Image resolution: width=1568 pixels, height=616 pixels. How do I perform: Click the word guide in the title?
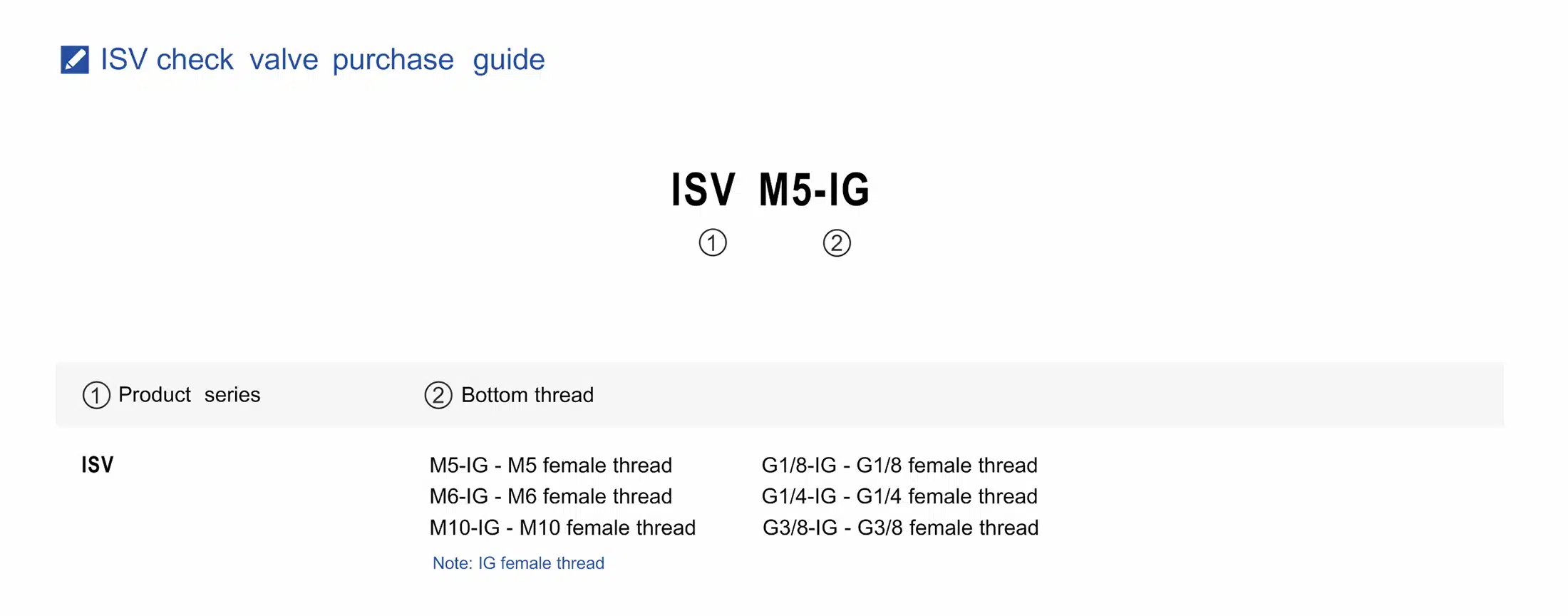pyautogui.click(x=509, y=60)
